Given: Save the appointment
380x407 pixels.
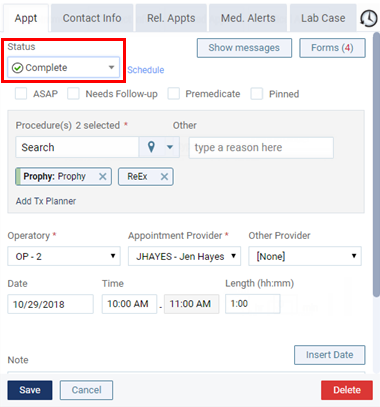Looking at the screenshot, I should (30, 390).
